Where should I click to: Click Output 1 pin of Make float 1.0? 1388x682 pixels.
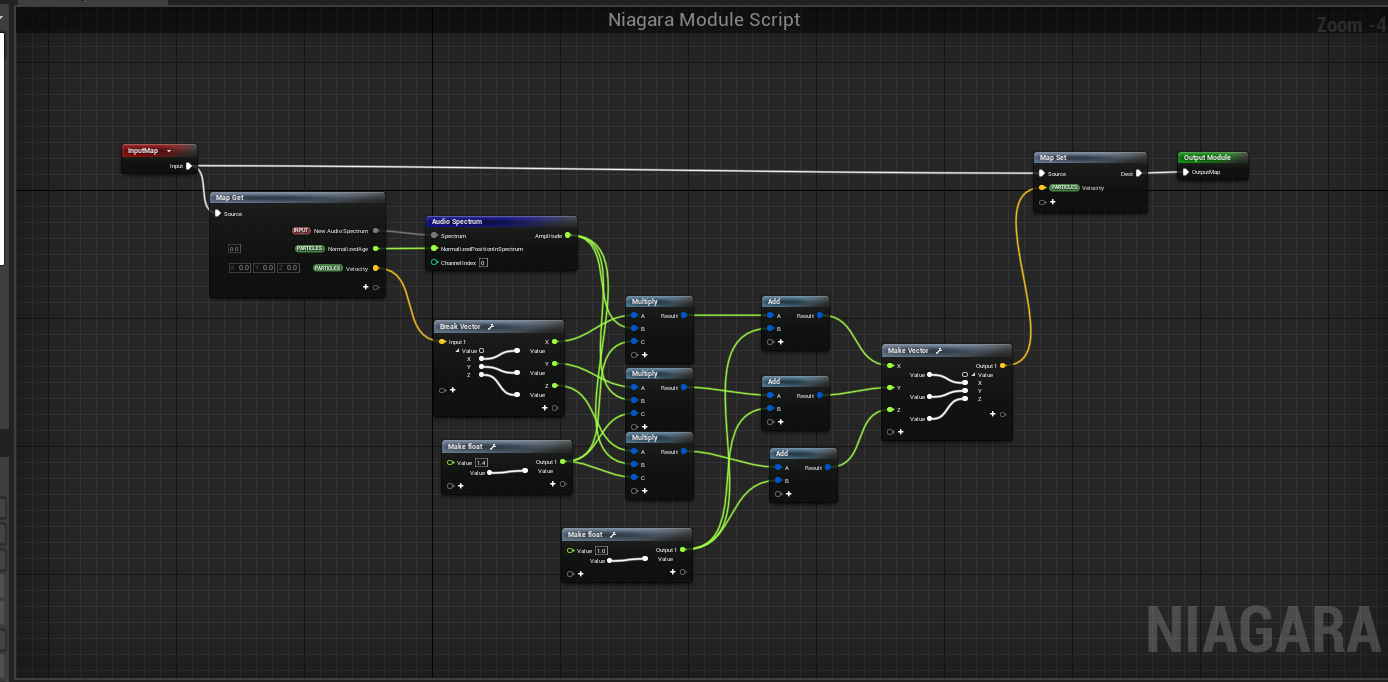pyautogui.click(x=683, y=550)
